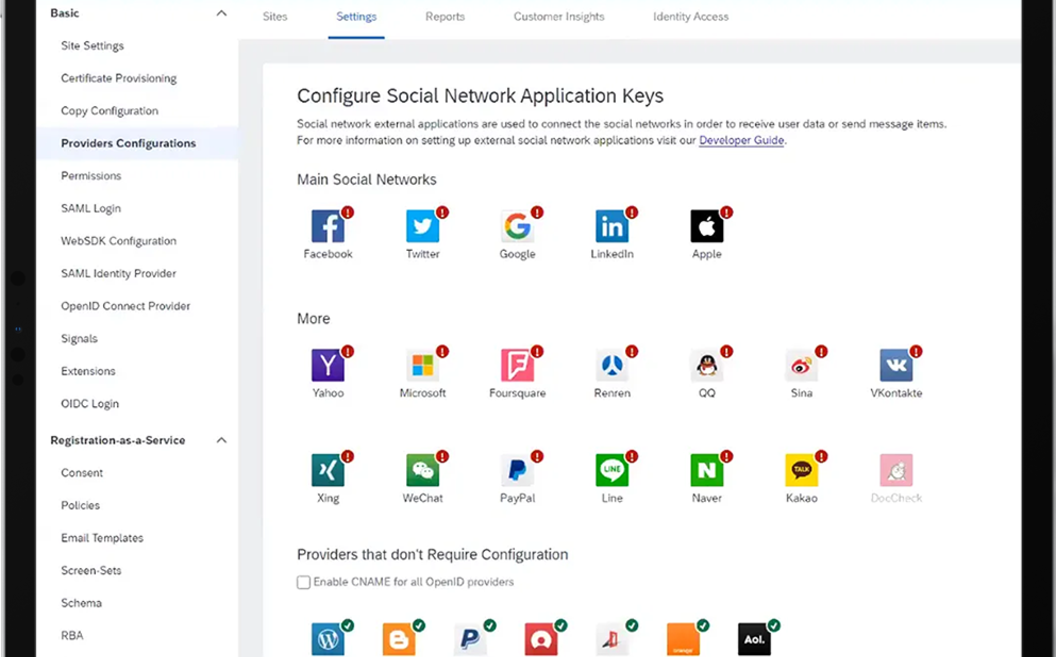Open the Kakao provider configuration
This screenshot has width=1056, height=657.
pyautogui.click(x=801, y=470)
